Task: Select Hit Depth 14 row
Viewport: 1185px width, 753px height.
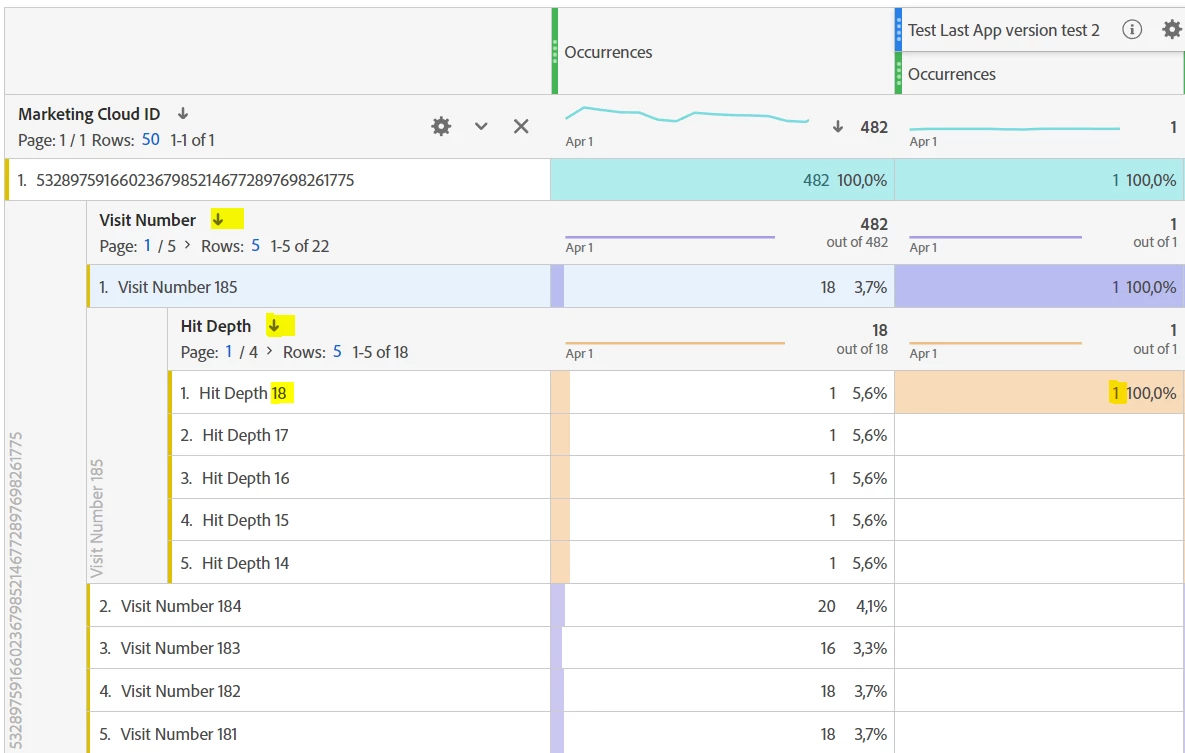Action: point(359,562)
